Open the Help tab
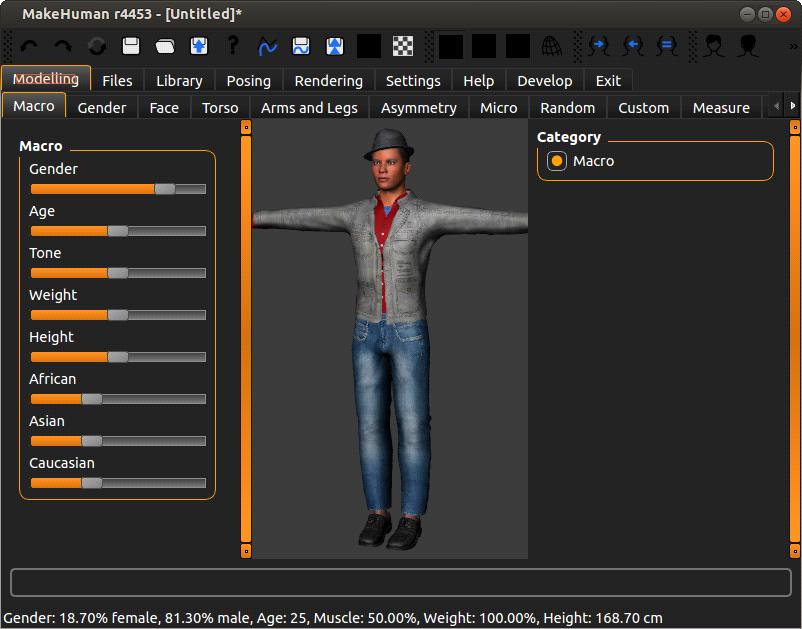Image resolution: width=802 pixels, height=629 pixels. 479,81
